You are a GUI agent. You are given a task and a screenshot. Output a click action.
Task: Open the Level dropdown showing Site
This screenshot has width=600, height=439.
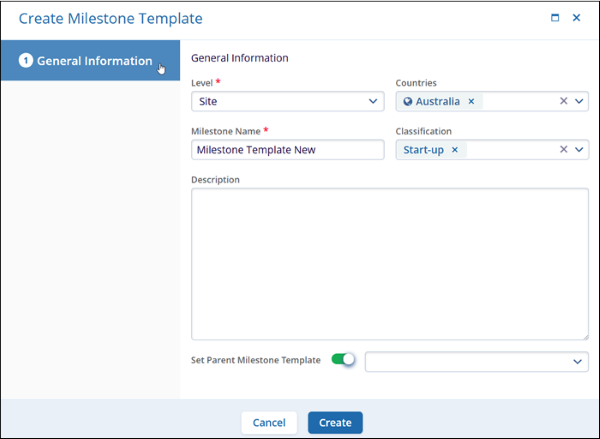pos(287,101)
